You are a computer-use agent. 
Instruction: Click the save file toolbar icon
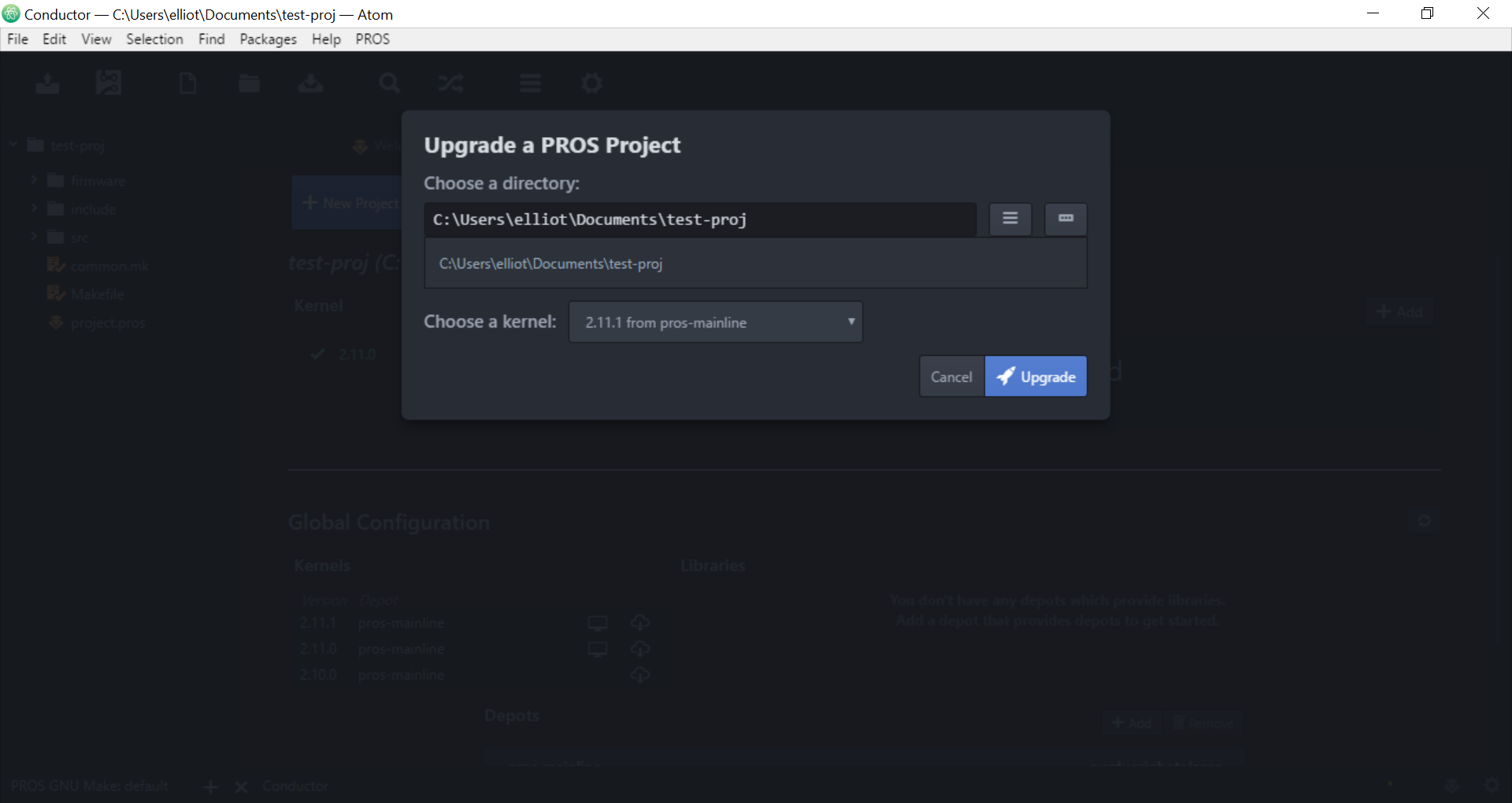(x=310, y=83)
